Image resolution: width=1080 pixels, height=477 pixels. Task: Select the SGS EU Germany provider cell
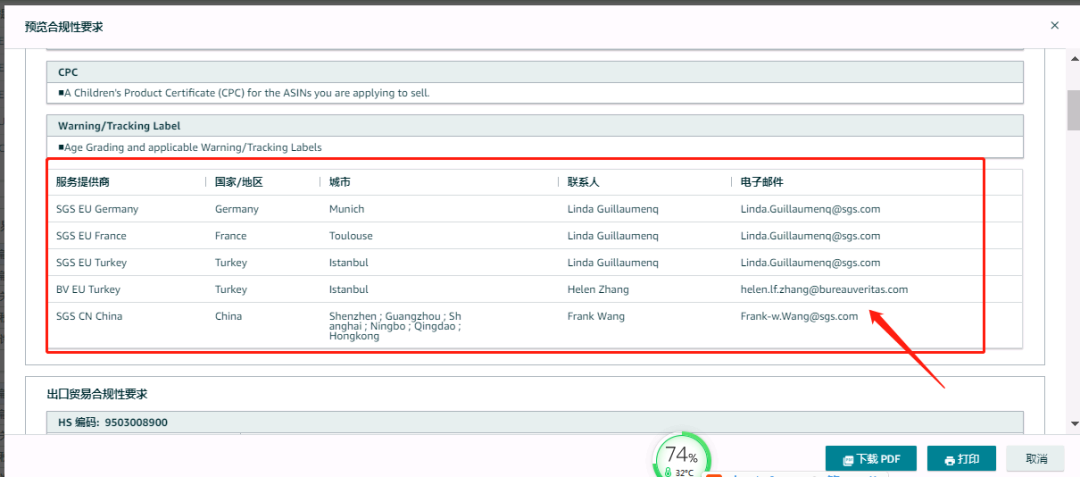97,209
